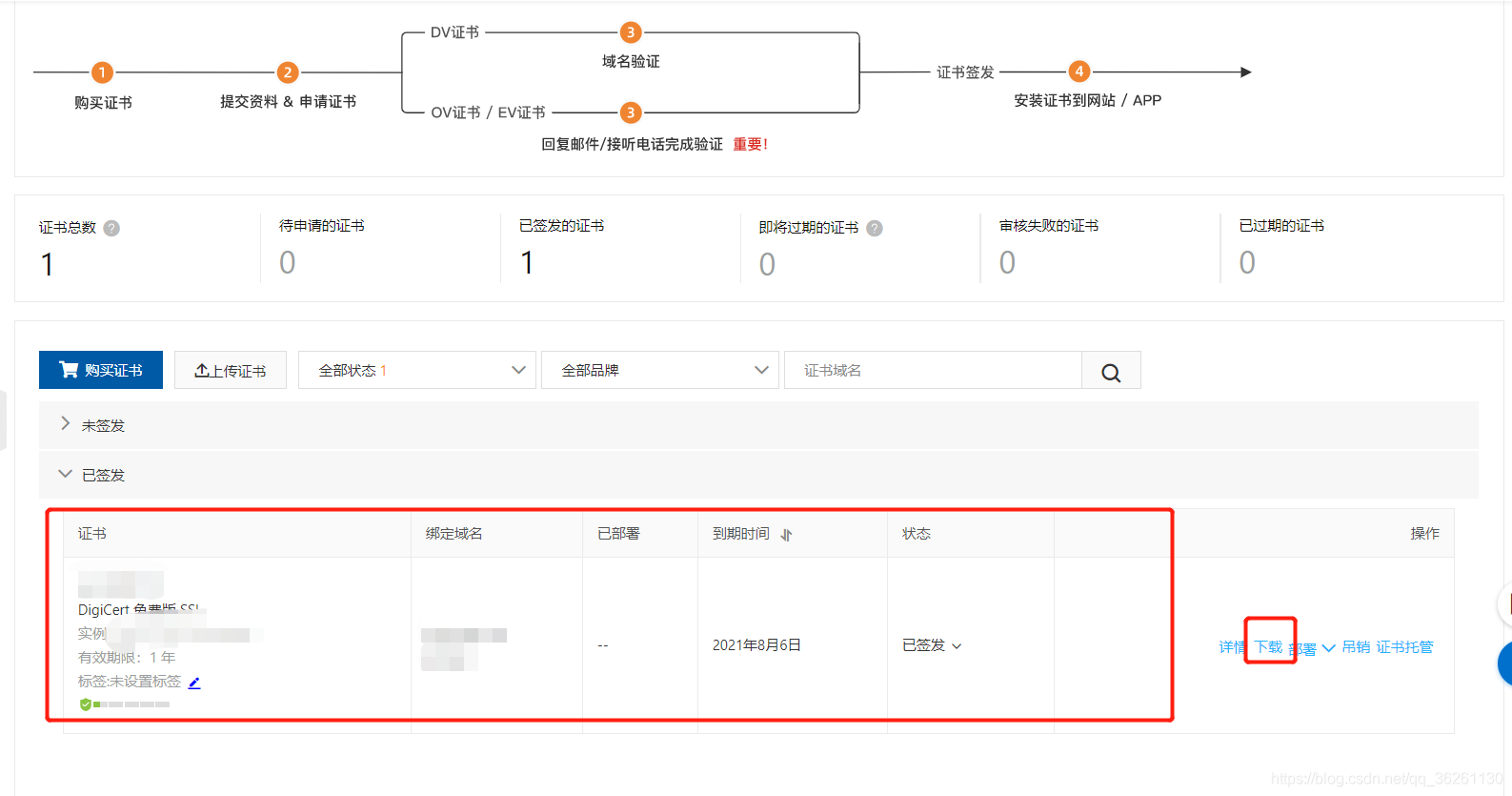Click the OV证书 / EV证书 branch label
This screenshot has height=796, width=1512.
click(488, 112)
